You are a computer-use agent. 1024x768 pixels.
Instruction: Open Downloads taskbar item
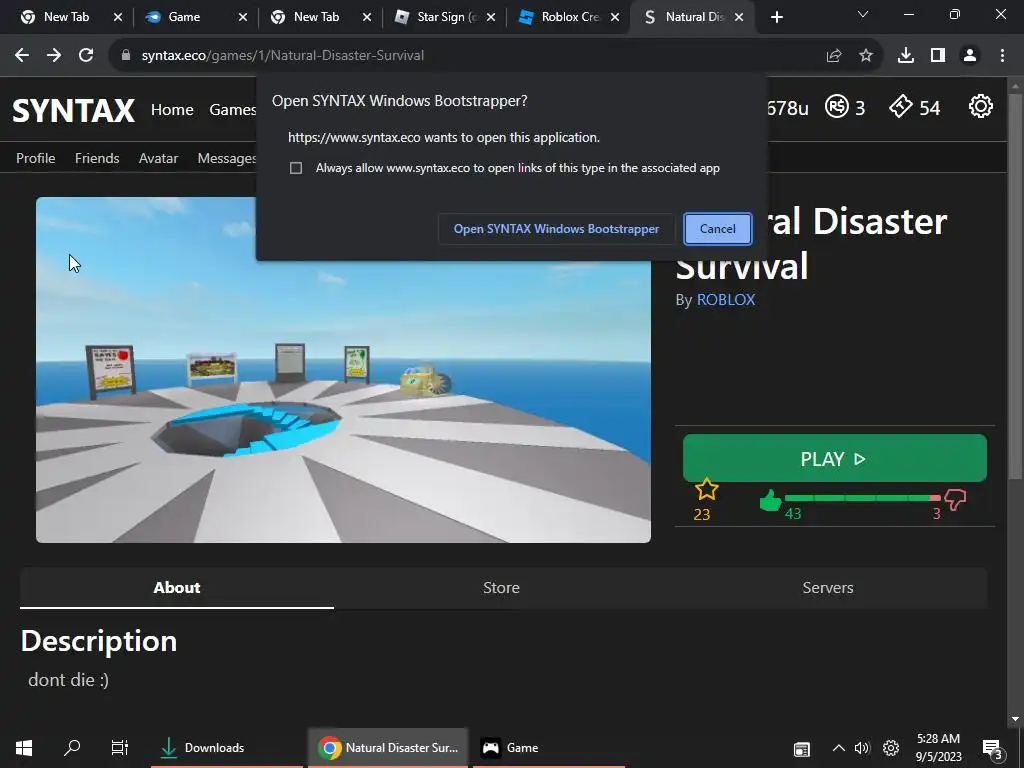(227, 748)
